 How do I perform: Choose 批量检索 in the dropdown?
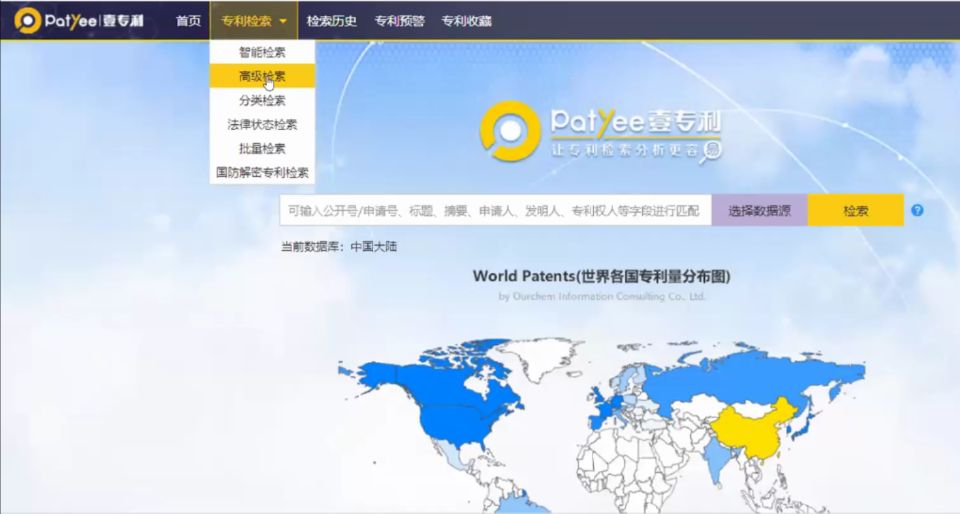click(262, 149)
